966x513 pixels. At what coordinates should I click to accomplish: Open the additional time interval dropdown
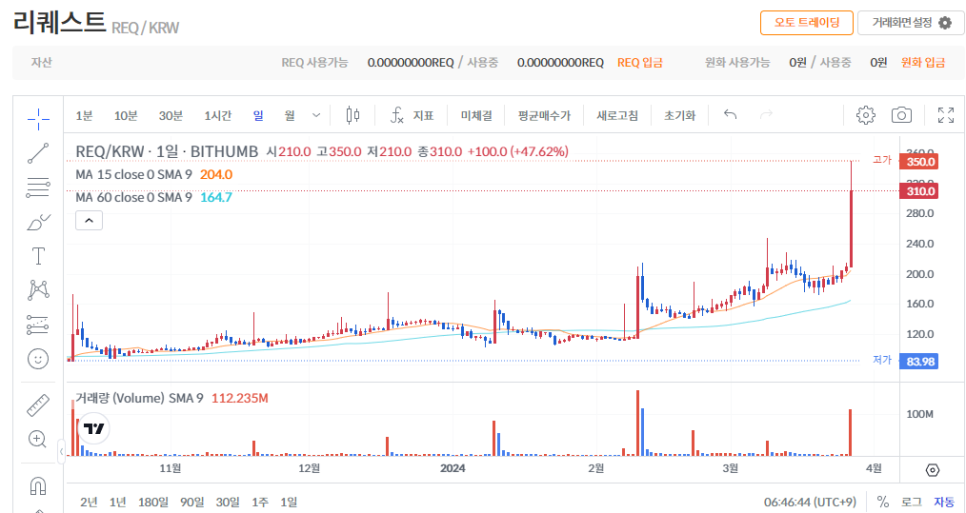coord(317,115)
